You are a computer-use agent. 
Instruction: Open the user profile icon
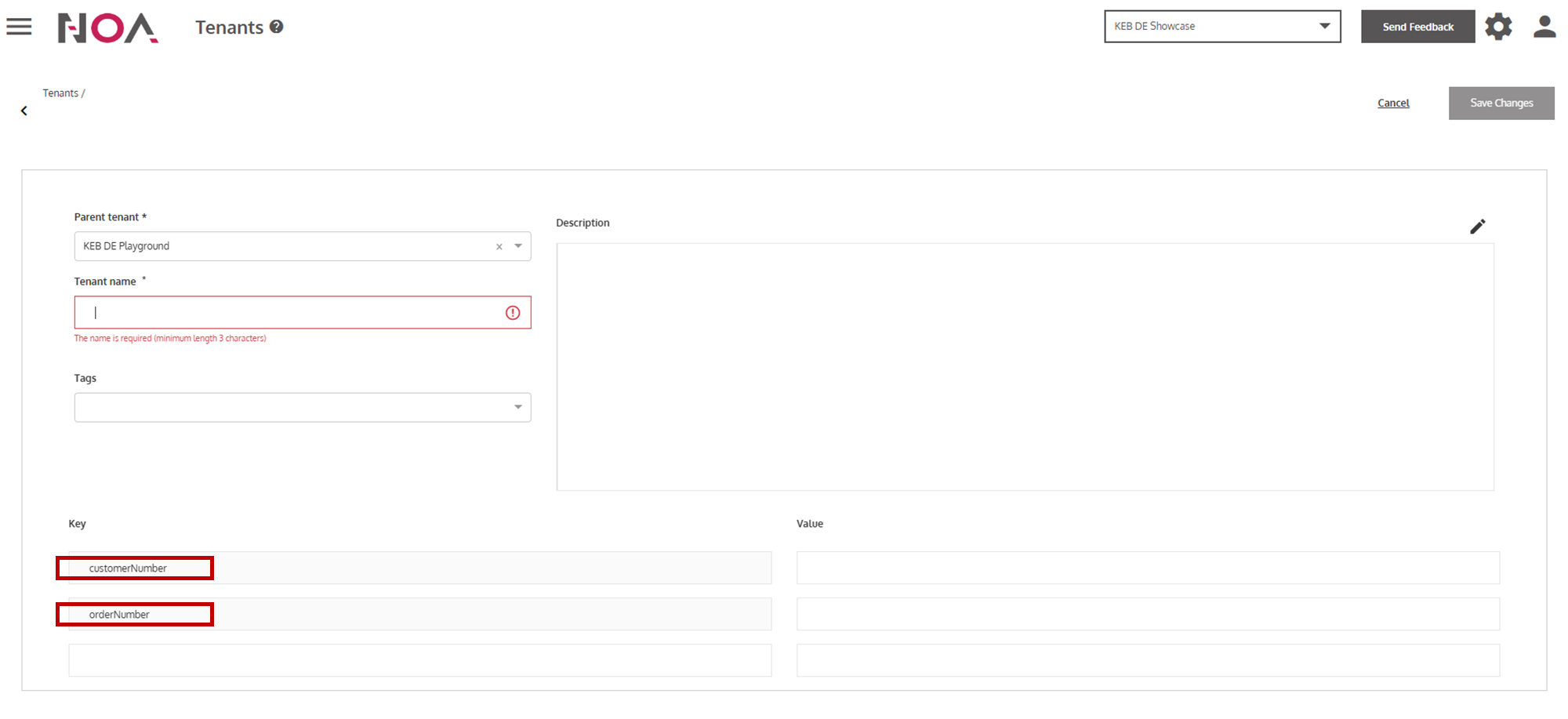(1544, 27)
